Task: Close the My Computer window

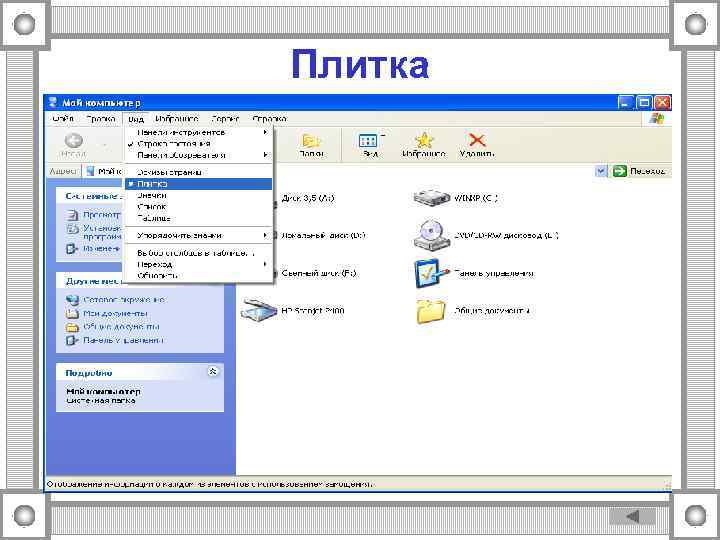Action: (x=662, y=102)
